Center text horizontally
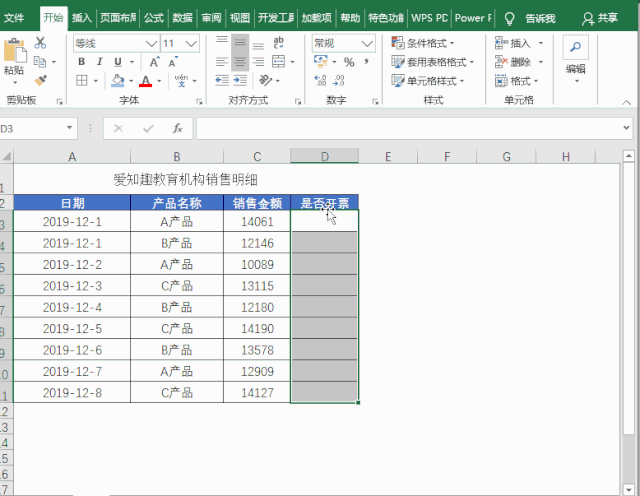This screenshot has height=496, width=640. tap(240, 62)
